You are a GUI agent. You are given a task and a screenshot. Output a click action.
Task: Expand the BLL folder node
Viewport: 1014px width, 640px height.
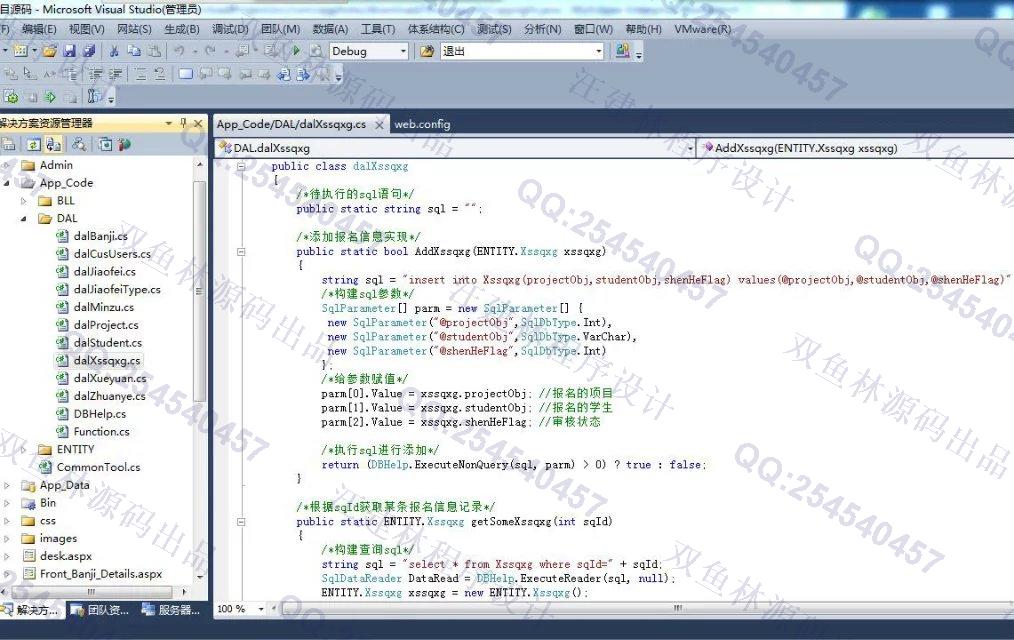pyautogui.click(x=24, y=201)
